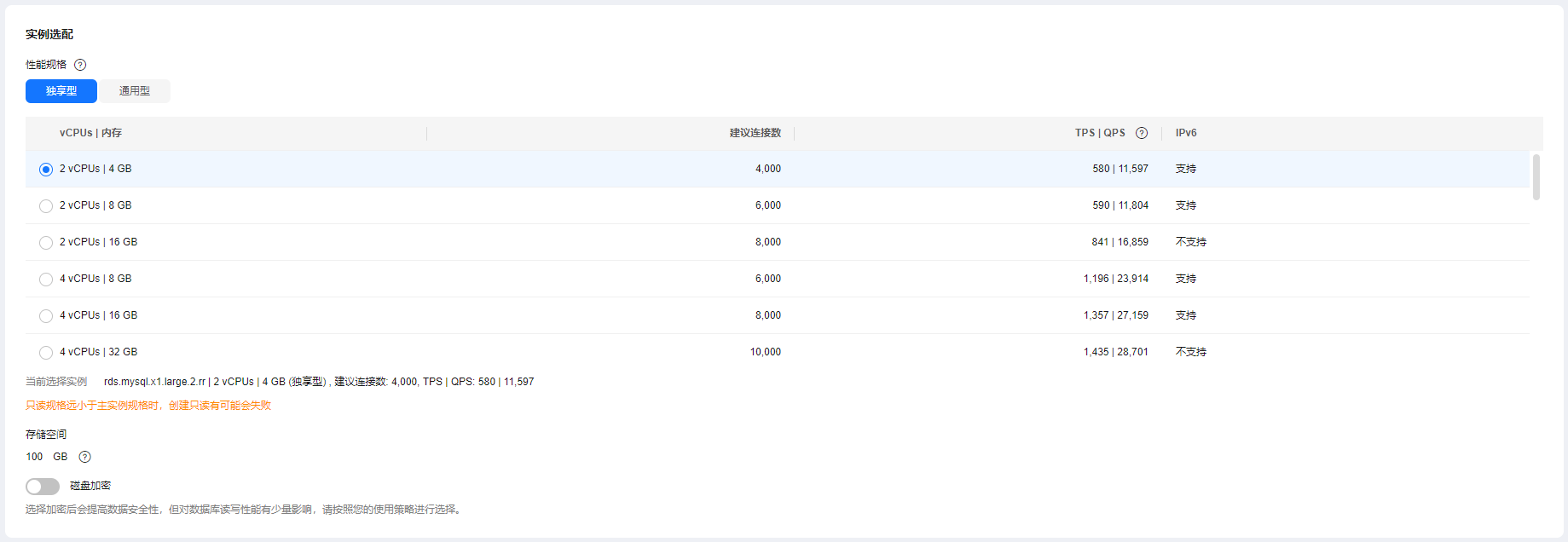Click the TPS | QPS column header text
This screenshot has height=542, width=1568.
(1099, 133)
